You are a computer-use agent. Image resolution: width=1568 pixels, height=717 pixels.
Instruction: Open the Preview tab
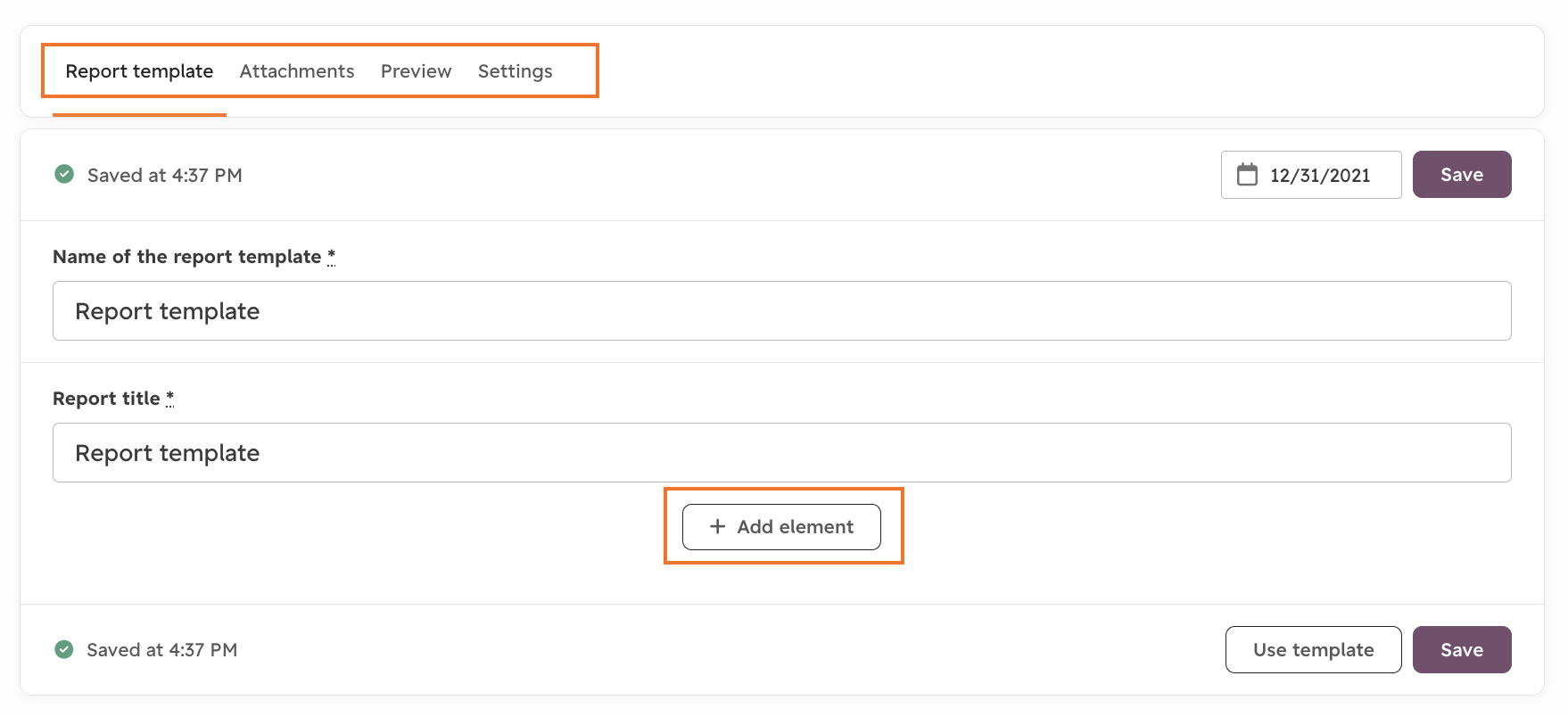[416, 71]
